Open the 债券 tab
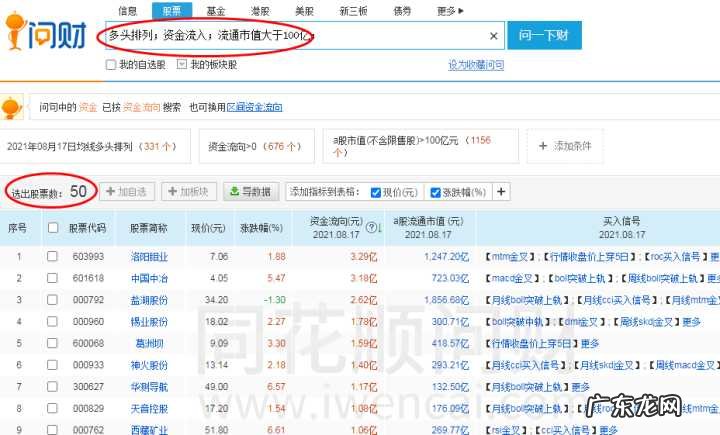720x435 pixels. (x=402, y=11)
